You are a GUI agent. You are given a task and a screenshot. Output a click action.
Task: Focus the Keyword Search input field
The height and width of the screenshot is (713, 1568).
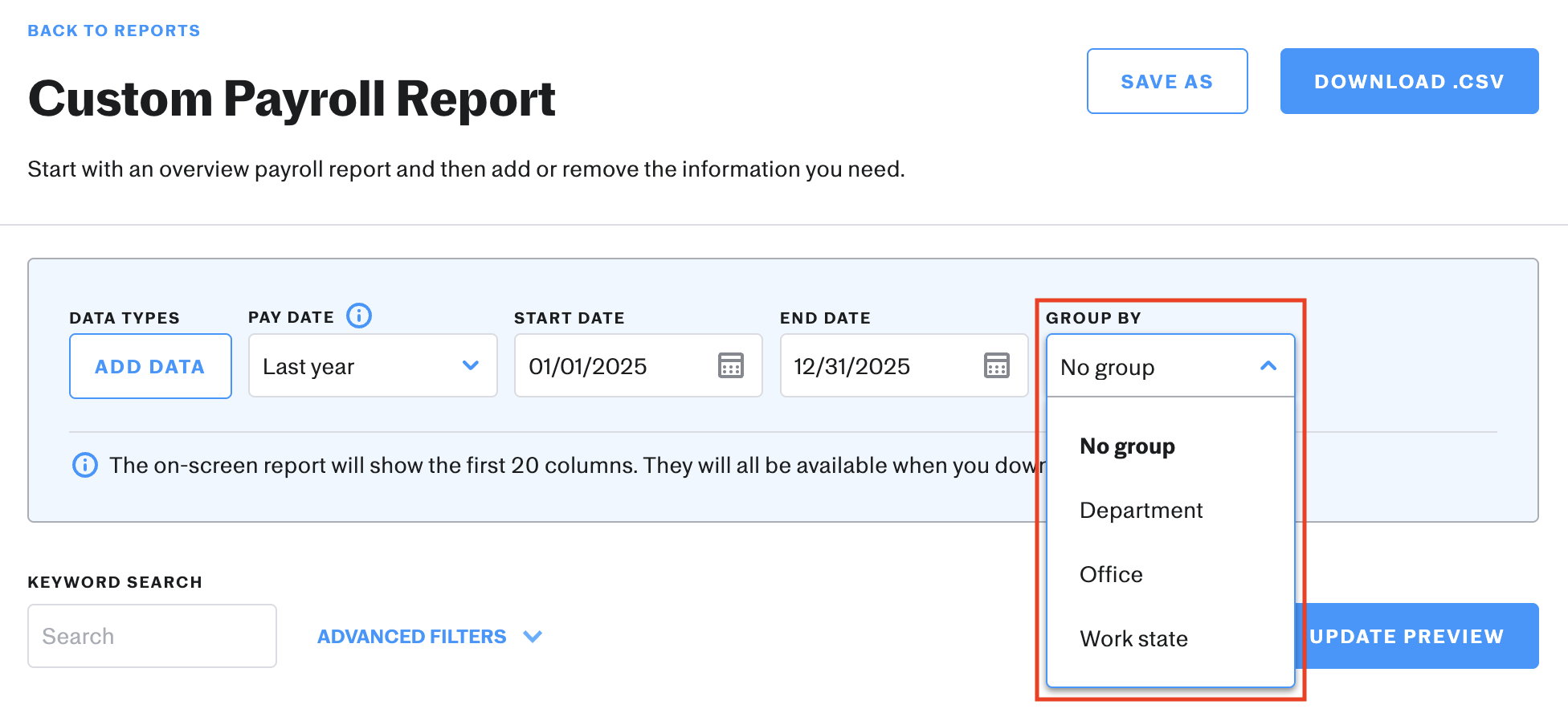pyautogui.click(x=152, y=636)
